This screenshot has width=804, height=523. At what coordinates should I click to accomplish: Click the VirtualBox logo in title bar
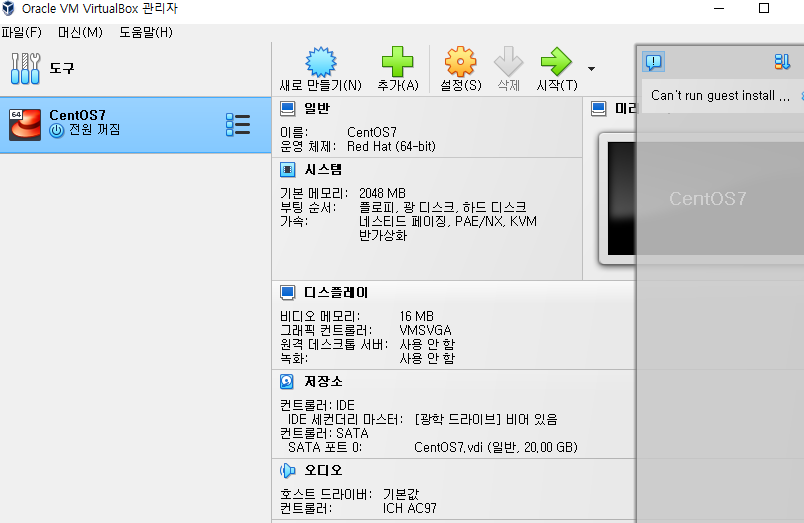8,8
